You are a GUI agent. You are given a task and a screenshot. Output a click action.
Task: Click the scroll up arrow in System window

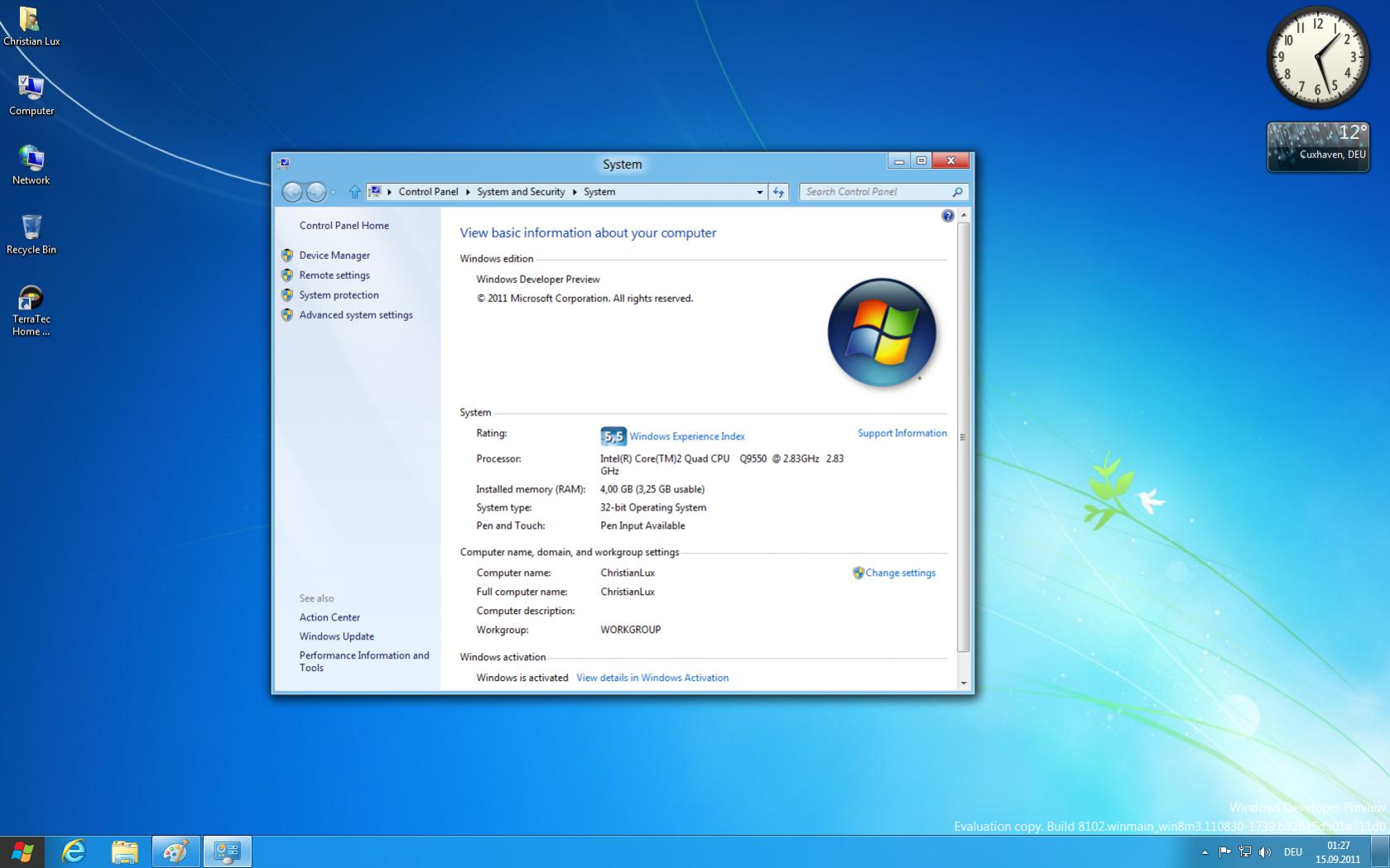[963, 215]
